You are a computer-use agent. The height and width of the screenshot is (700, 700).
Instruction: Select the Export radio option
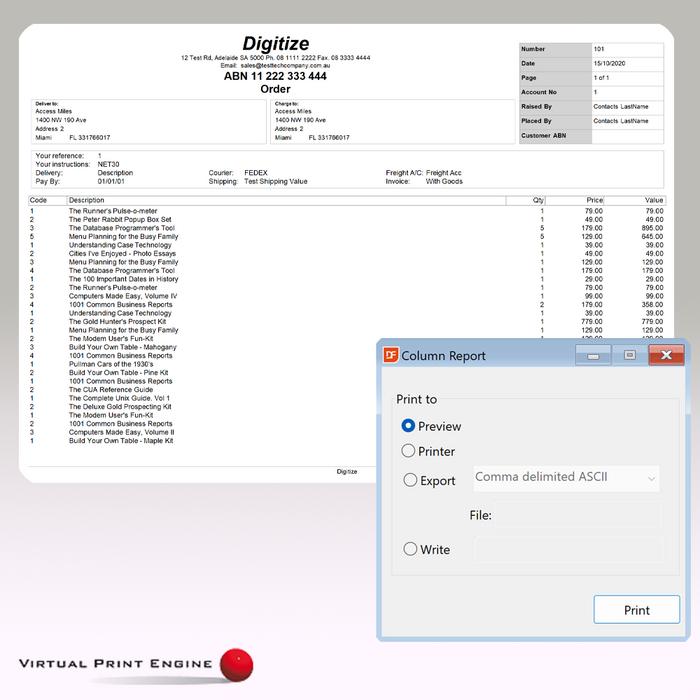pyautogui.click(x=410, y=480)
